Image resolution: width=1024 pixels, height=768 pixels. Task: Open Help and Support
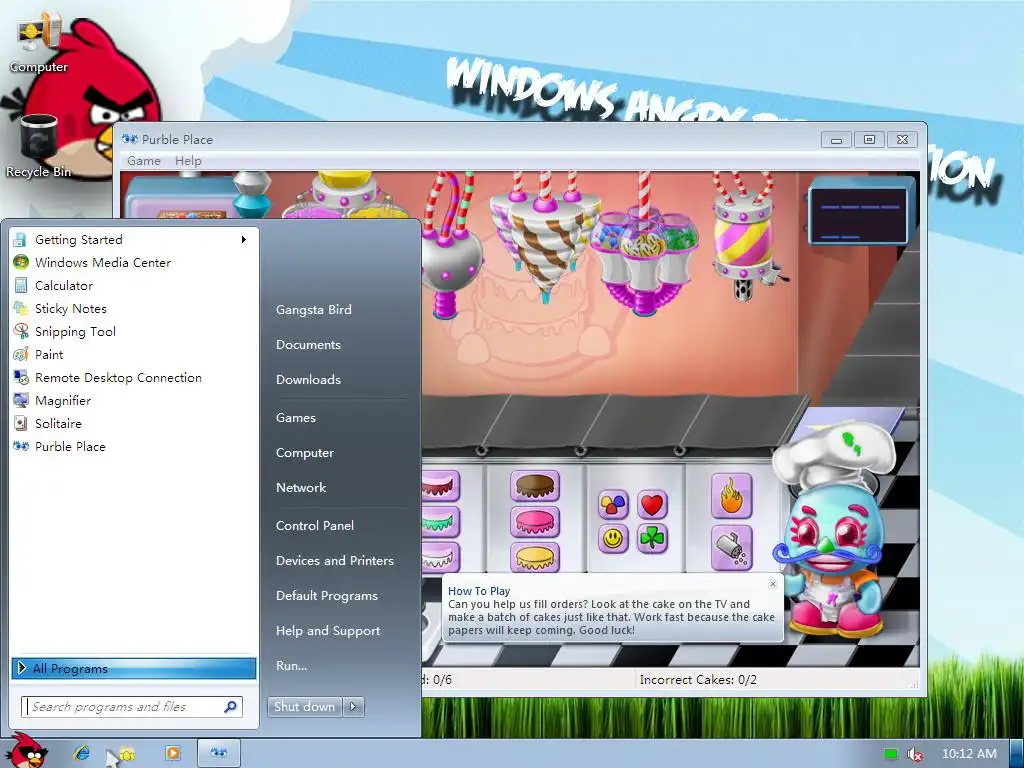coord(328,631)
